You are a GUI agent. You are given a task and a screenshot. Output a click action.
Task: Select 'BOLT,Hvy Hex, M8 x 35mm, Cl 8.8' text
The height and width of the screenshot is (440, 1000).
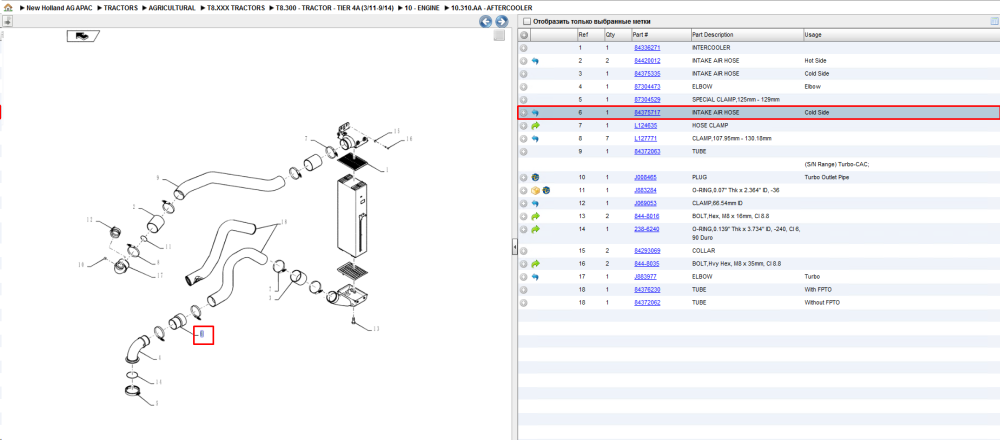click(x=737, y=263)
